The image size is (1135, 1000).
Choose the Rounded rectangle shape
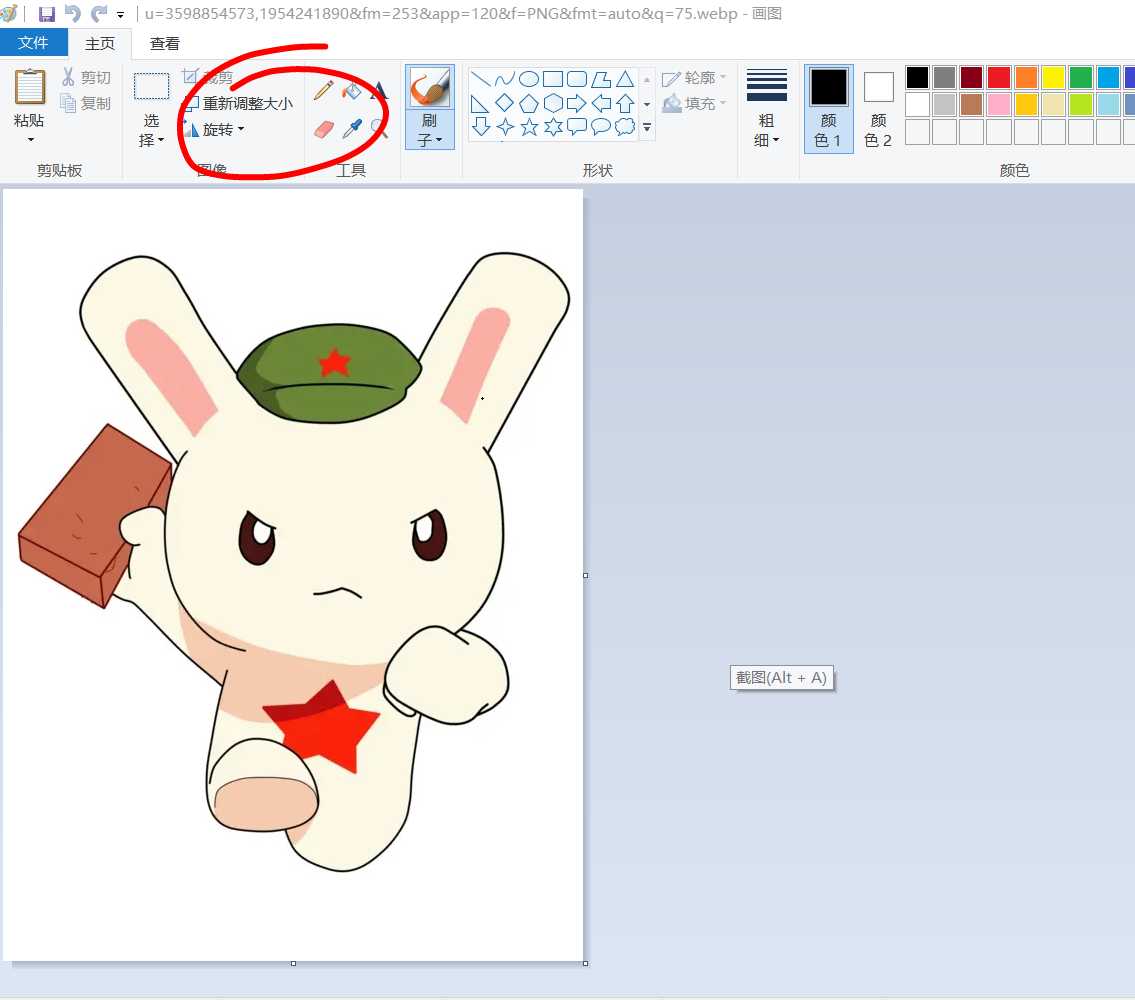point(577,79)
